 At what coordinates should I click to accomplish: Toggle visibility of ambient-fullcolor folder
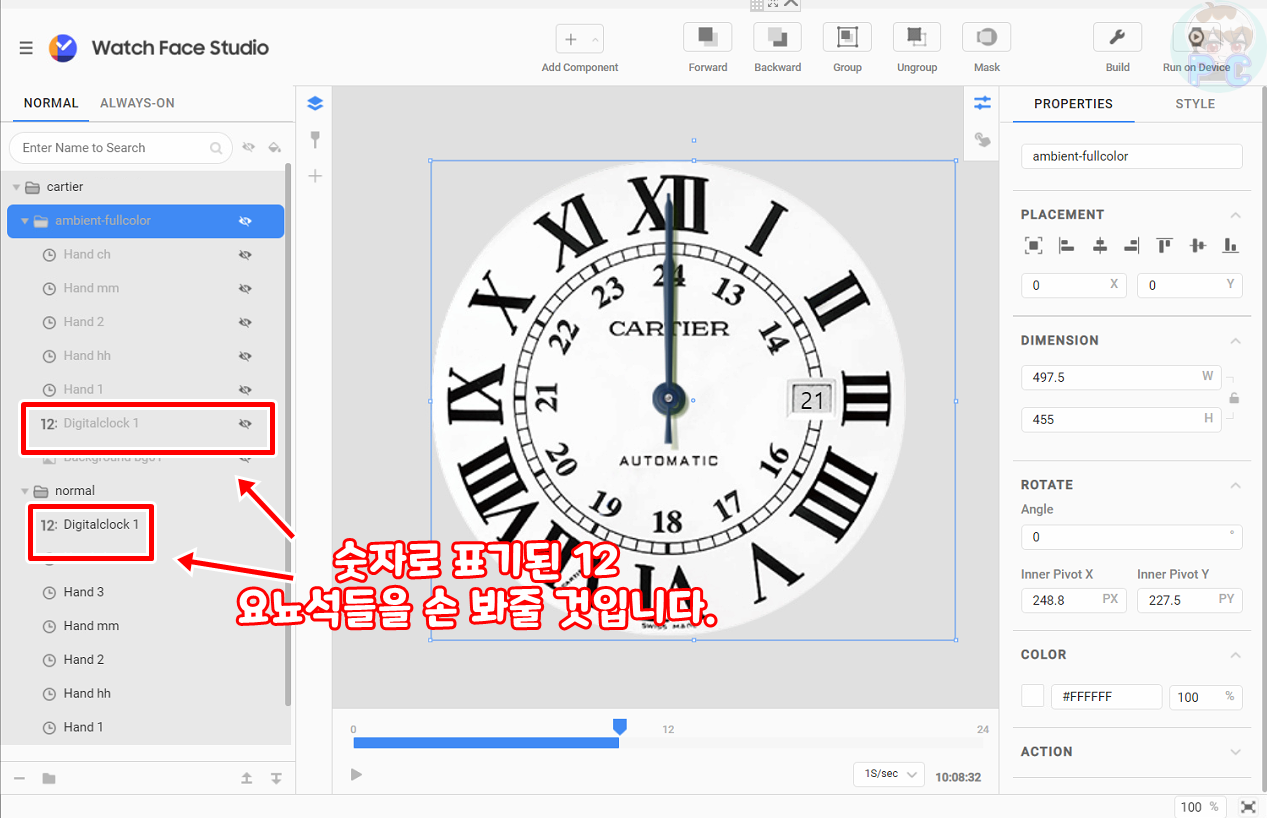(245, 221)
